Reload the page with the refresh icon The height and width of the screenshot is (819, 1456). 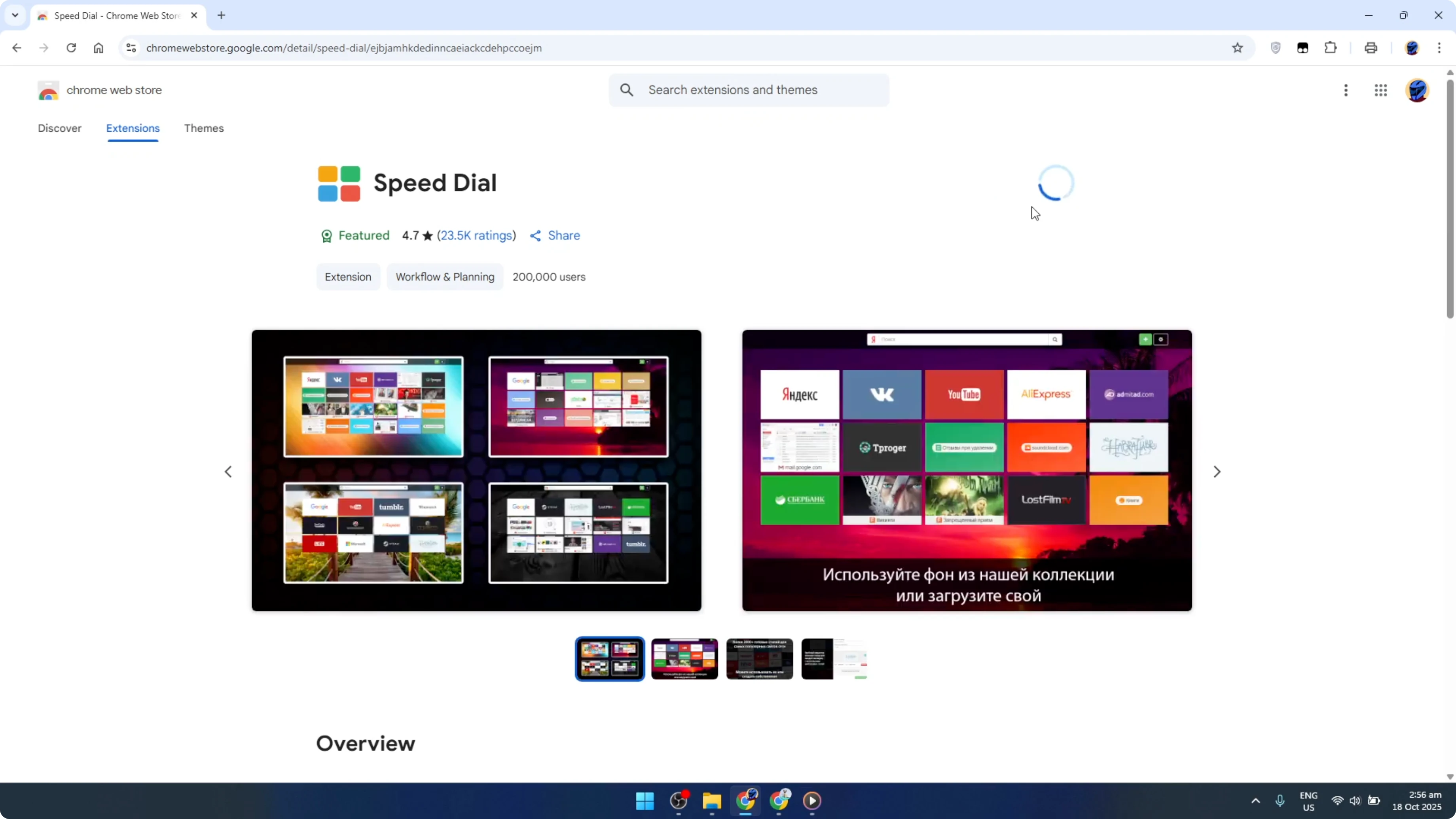tap(71, 48)
